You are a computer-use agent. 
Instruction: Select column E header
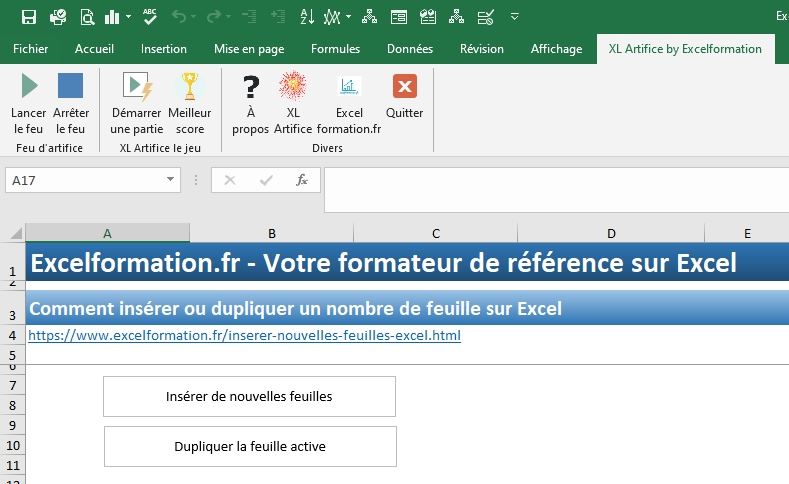coord(747,233)
